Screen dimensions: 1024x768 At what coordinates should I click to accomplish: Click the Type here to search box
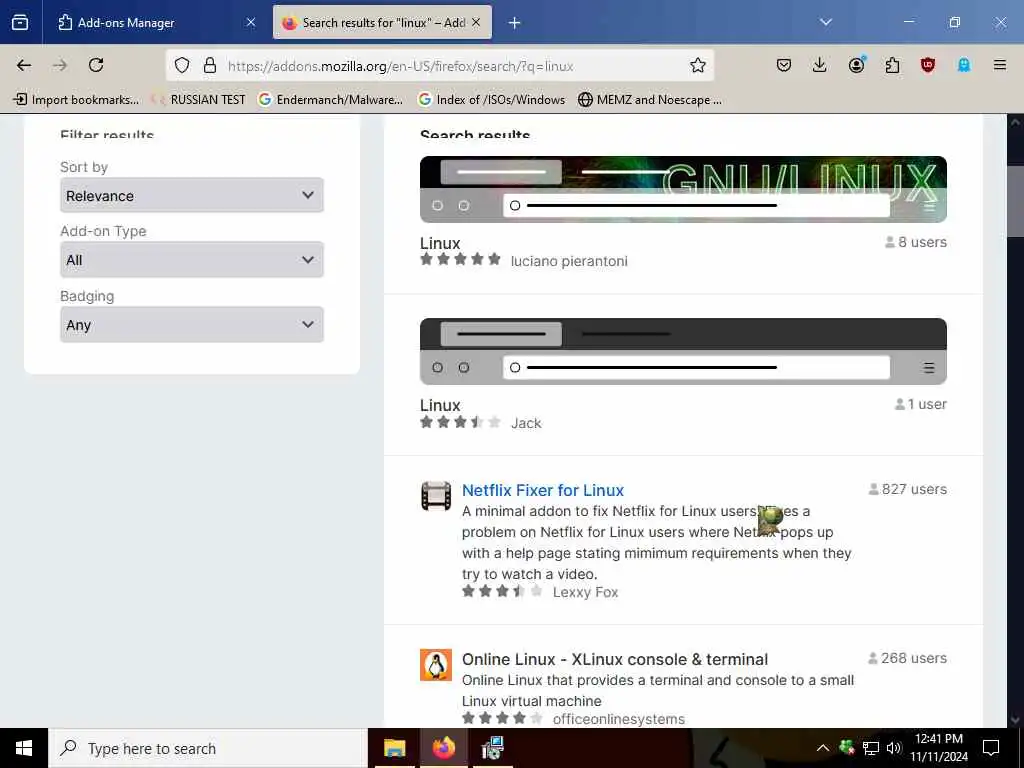208,748
